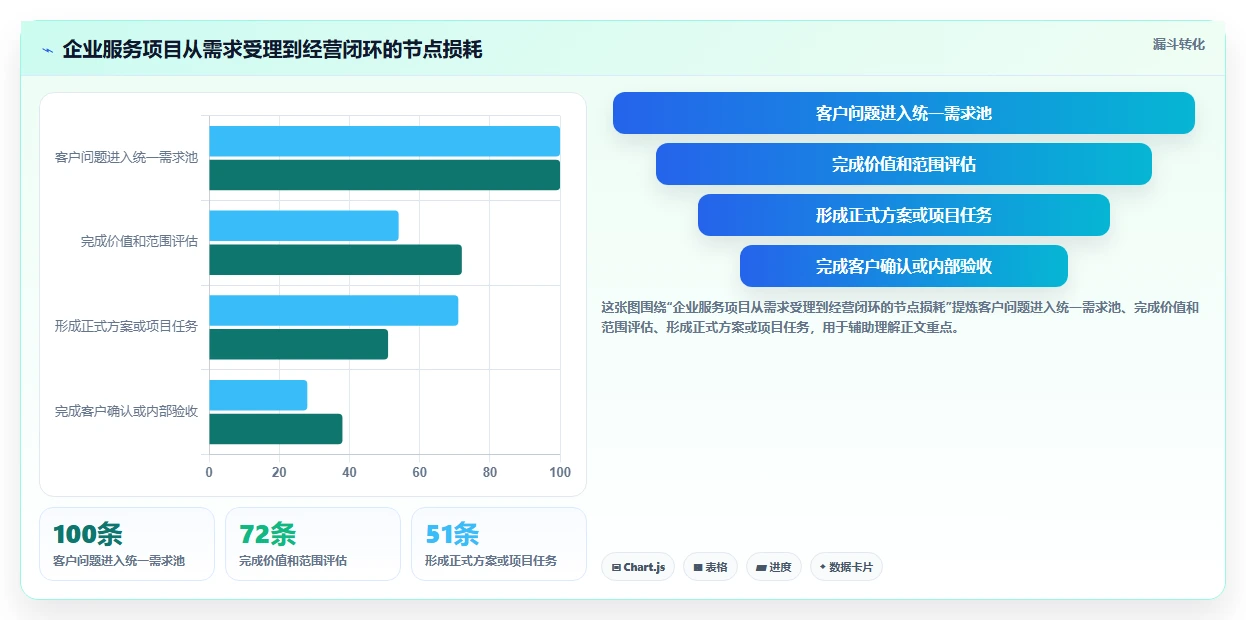Click the x-axis tick label 100 on the chart
The image size is (1246, 620).
[x=560, y=472]
